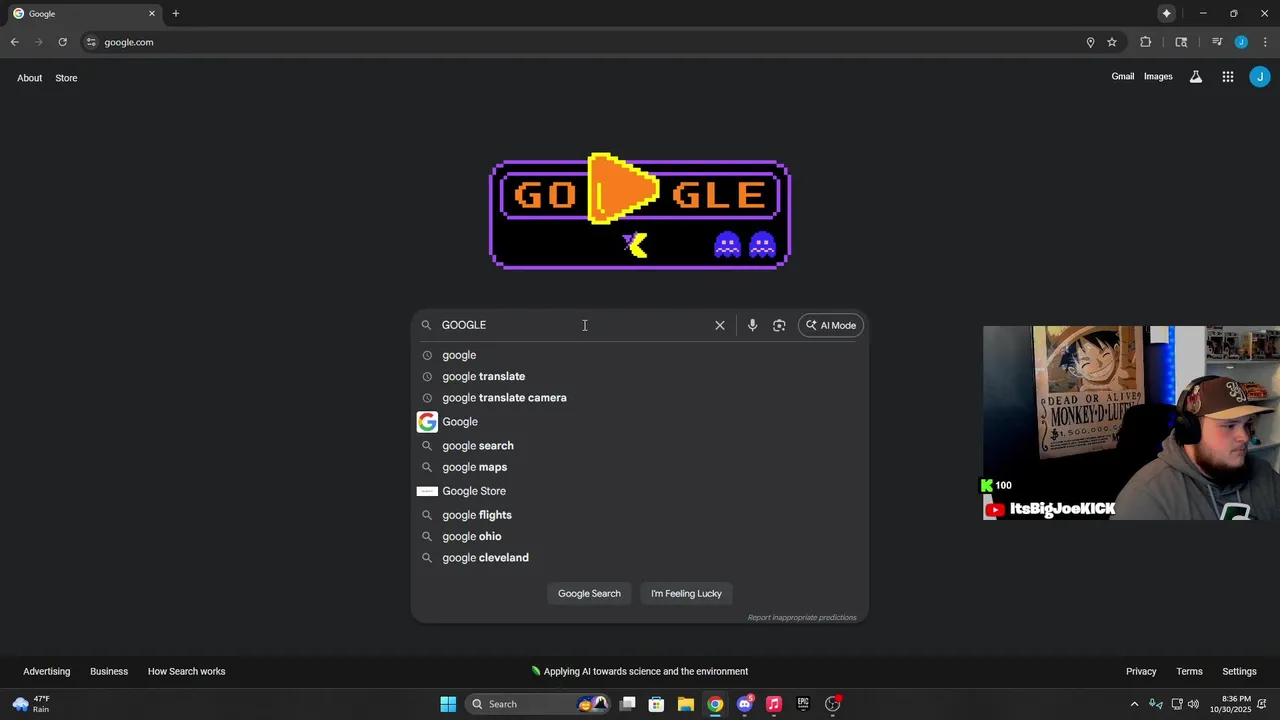Click the Extensions puzzle icon
The width and height of the screenshot is (1280, 720).
pos(1146,42)
